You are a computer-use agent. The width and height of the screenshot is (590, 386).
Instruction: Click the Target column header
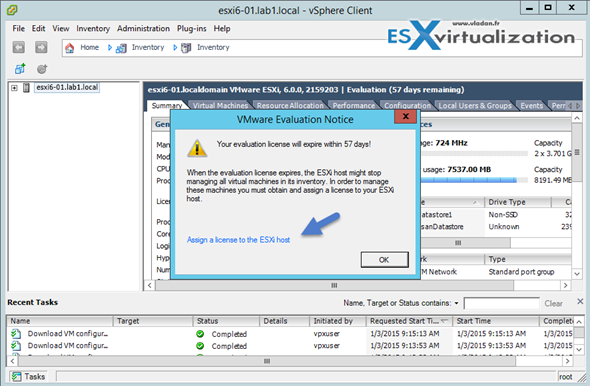click(x=153, y=321)
